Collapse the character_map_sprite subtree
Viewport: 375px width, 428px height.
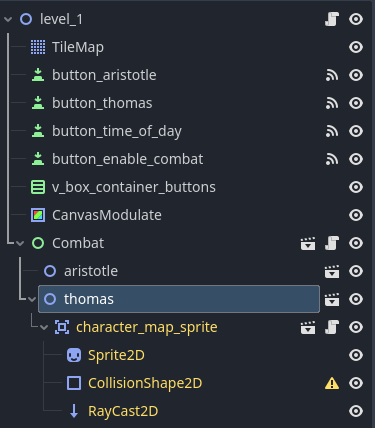click(x=44, y=327)
